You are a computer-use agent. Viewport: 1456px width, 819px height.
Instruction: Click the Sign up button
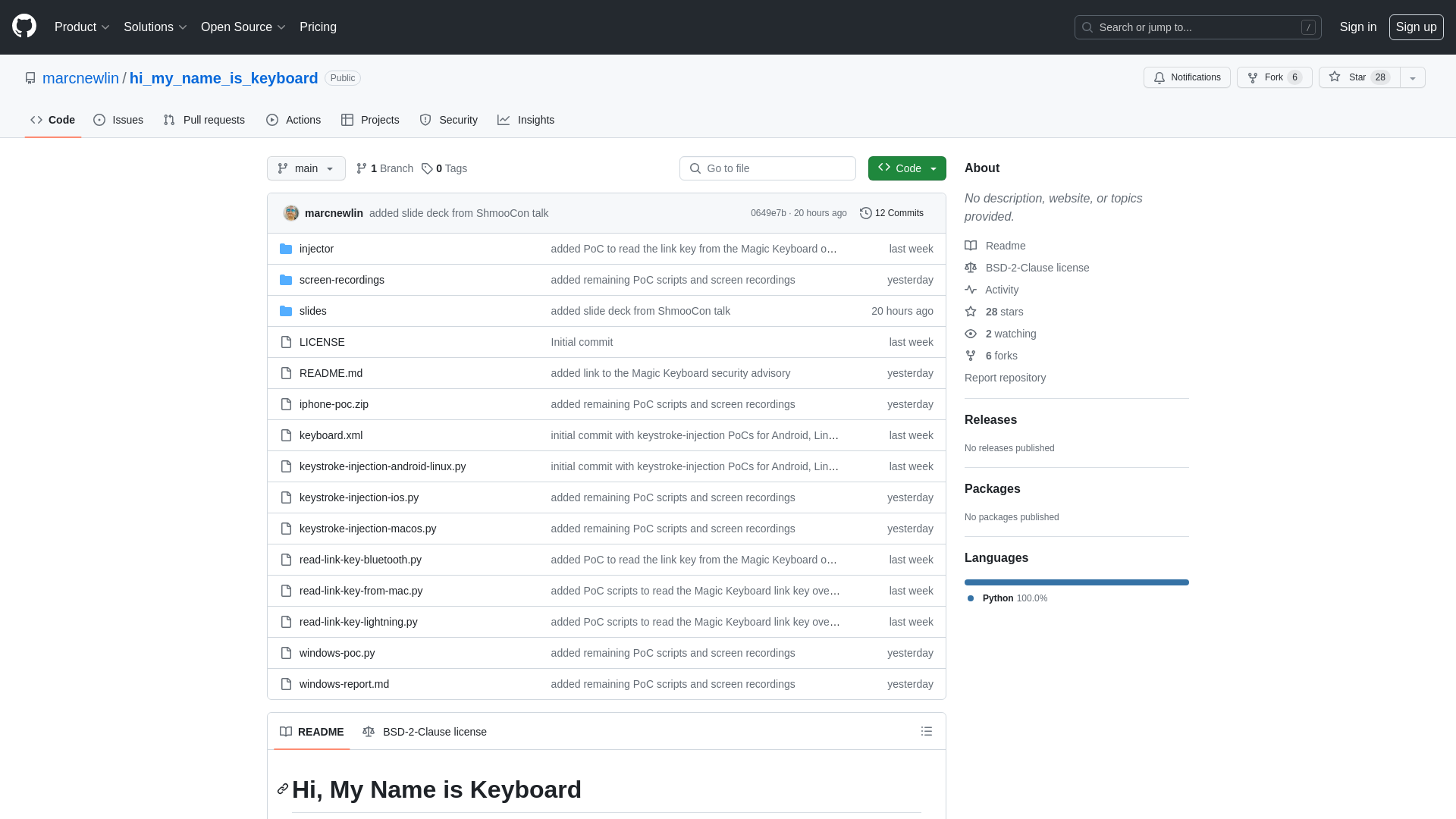pos(1416,27)
